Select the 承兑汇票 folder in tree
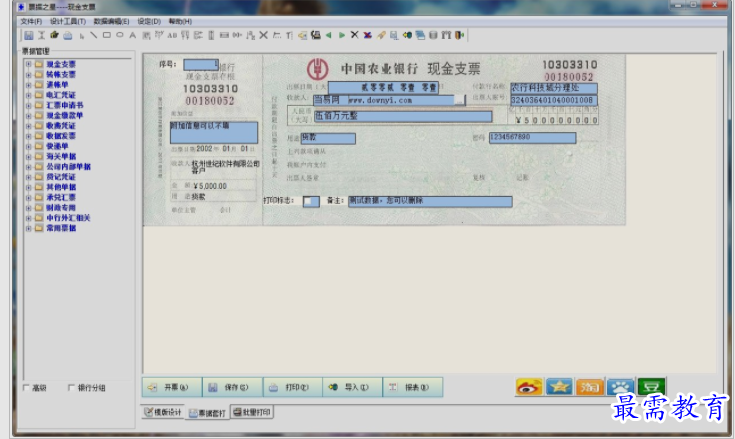This screenshot has height=439, width=735. pos(61,197)
